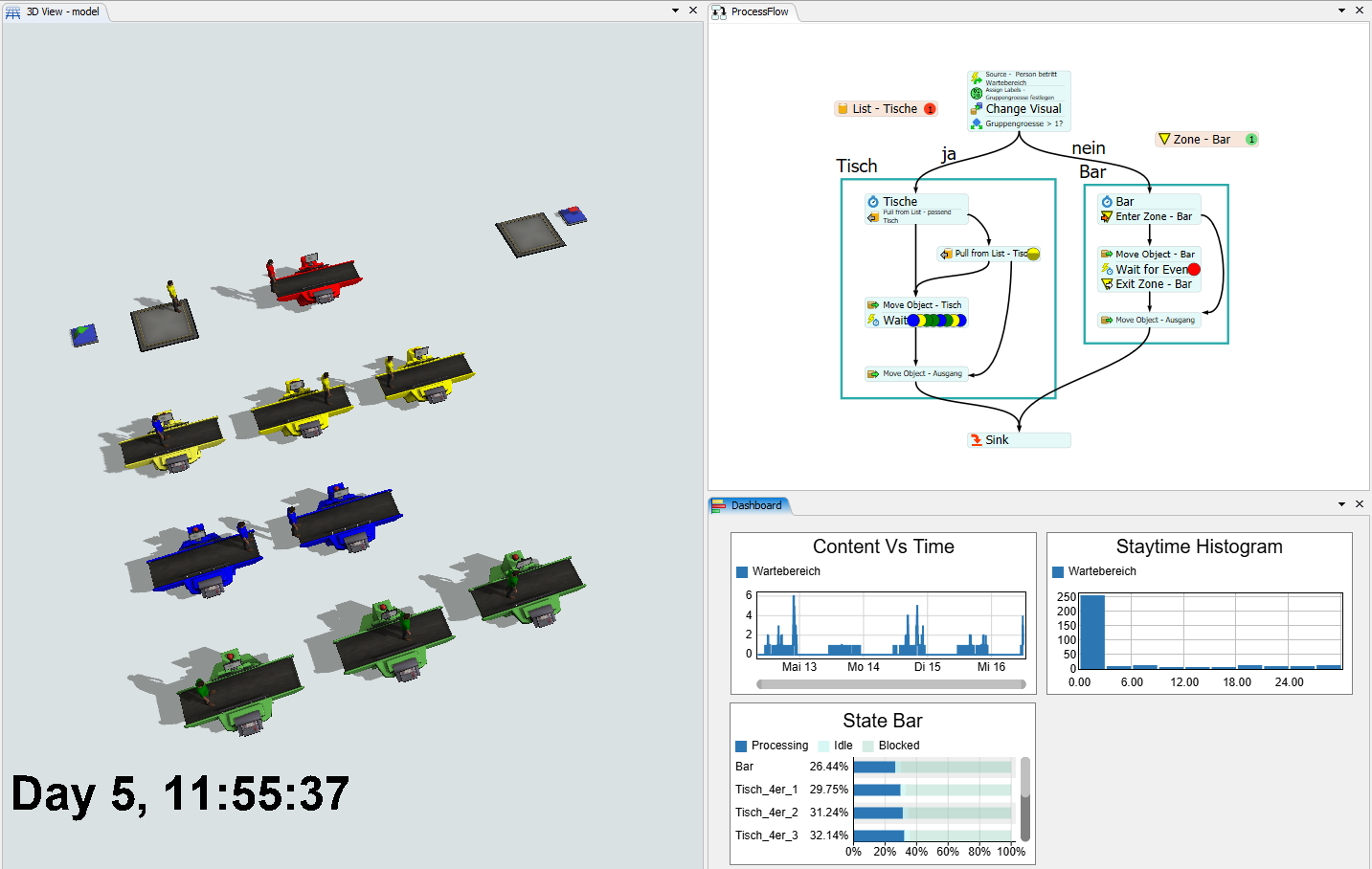The height and width of the screenshot is (869, 1372).
Task: Open the ProcessFlow pane dropdown arrow
Action: [x=1341, y=11]
